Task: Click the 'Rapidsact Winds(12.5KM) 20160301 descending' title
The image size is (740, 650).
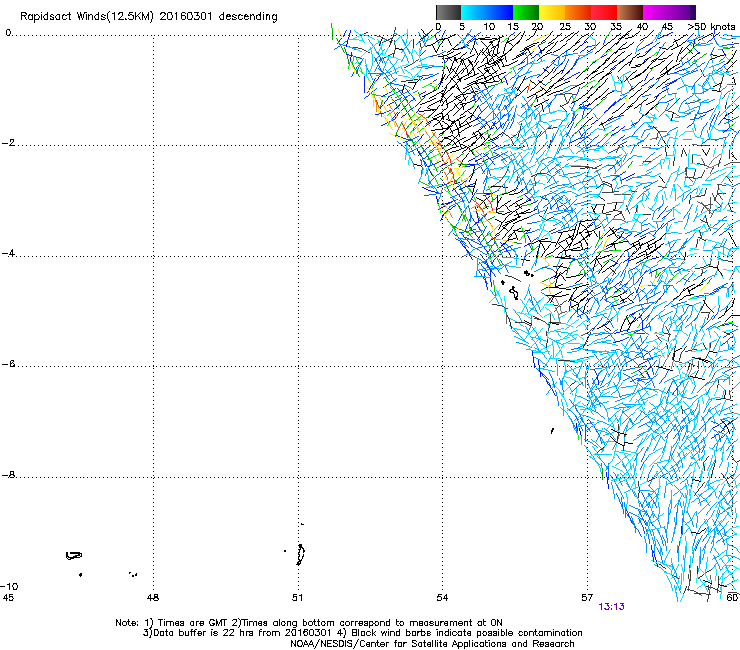Action: tap(149, 17)
